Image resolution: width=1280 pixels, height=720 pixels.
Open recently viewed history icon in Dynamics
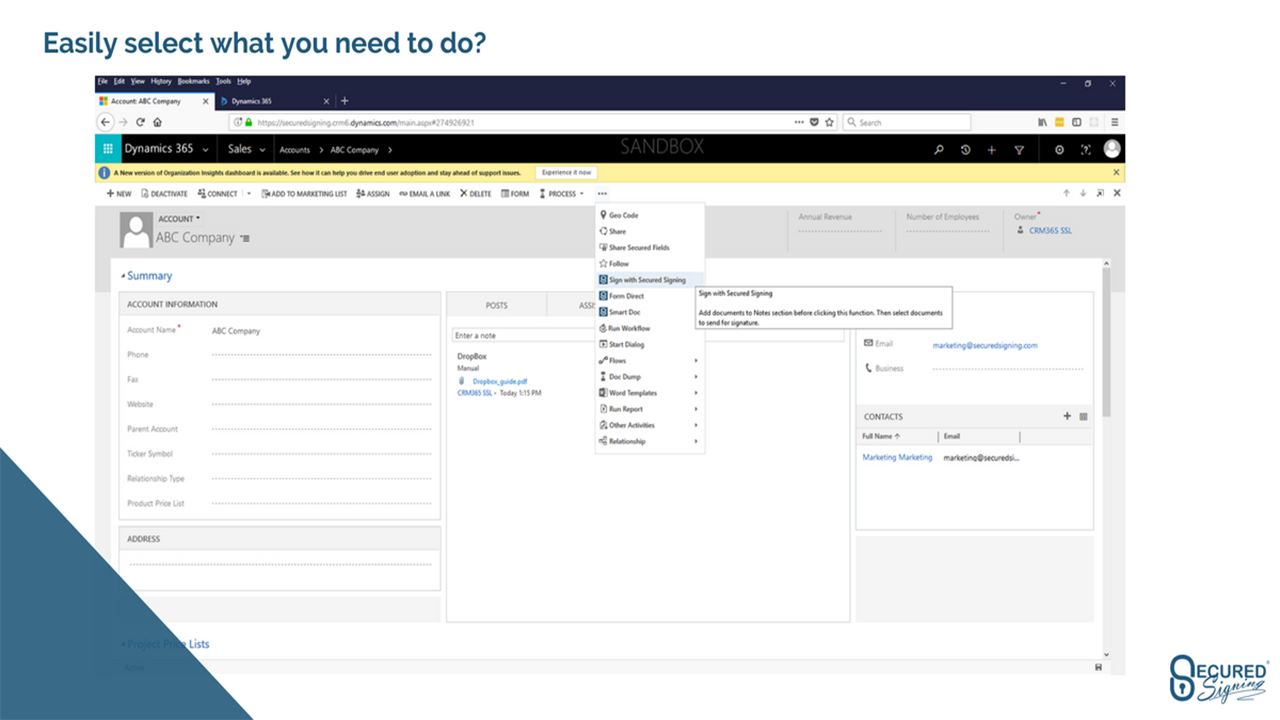966,149
